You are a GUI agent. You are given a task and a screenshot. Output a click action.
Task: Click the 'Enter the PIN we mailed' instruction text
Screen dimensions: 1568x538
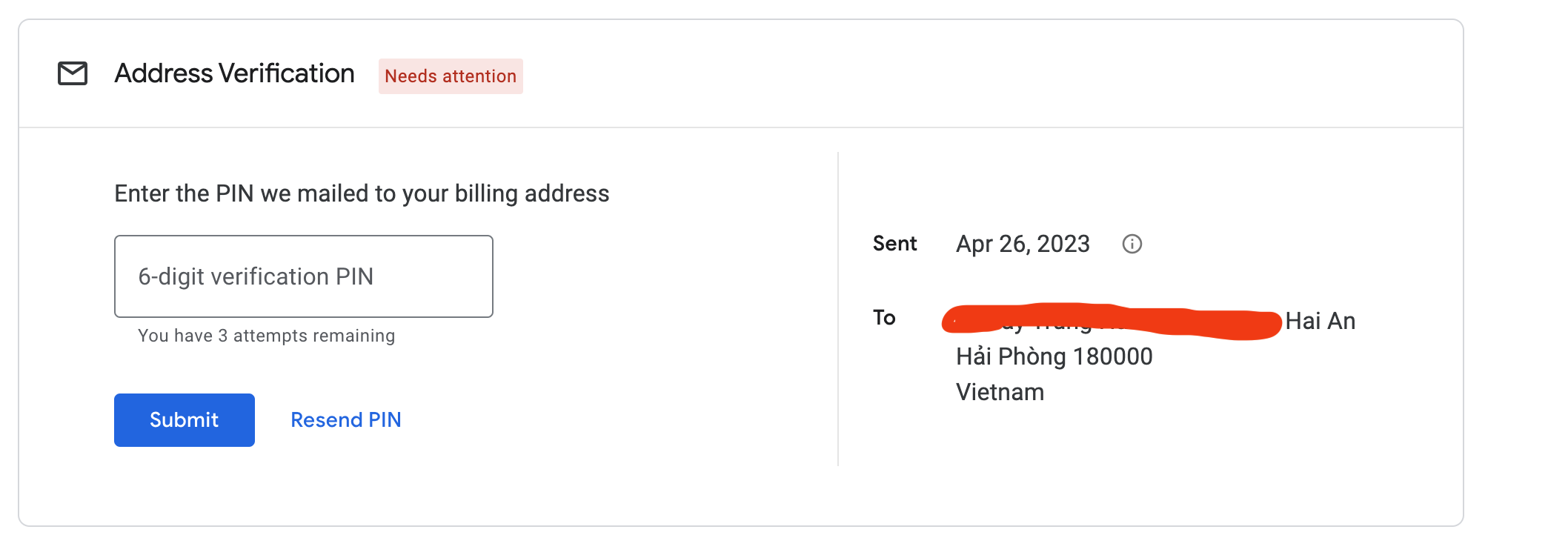pos(362,193)
